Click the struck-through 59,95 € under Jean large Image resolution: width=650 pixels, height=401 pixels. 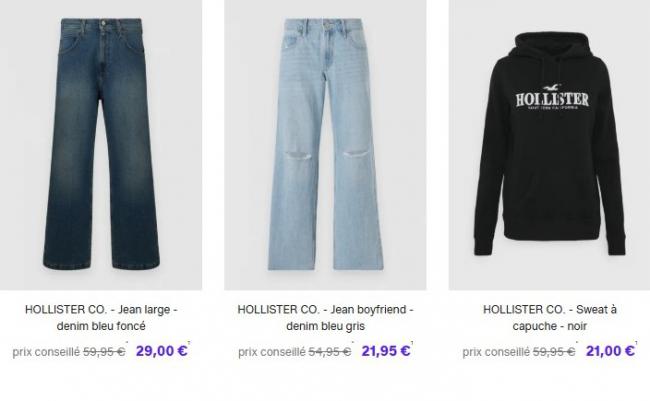104,352
